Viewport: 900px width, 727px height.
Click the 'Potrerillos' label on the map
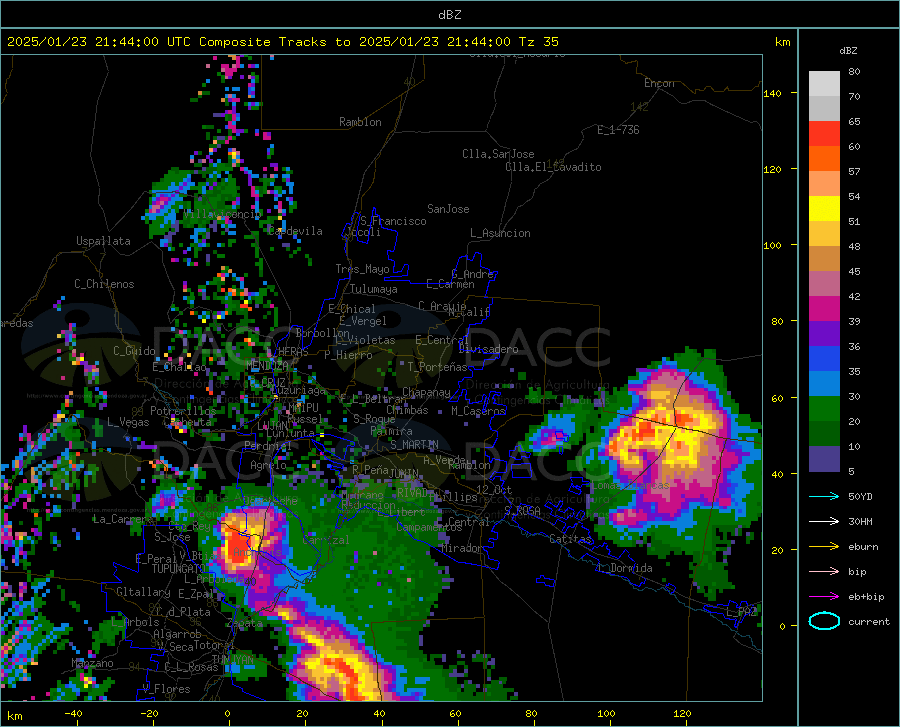coord(183,411)
